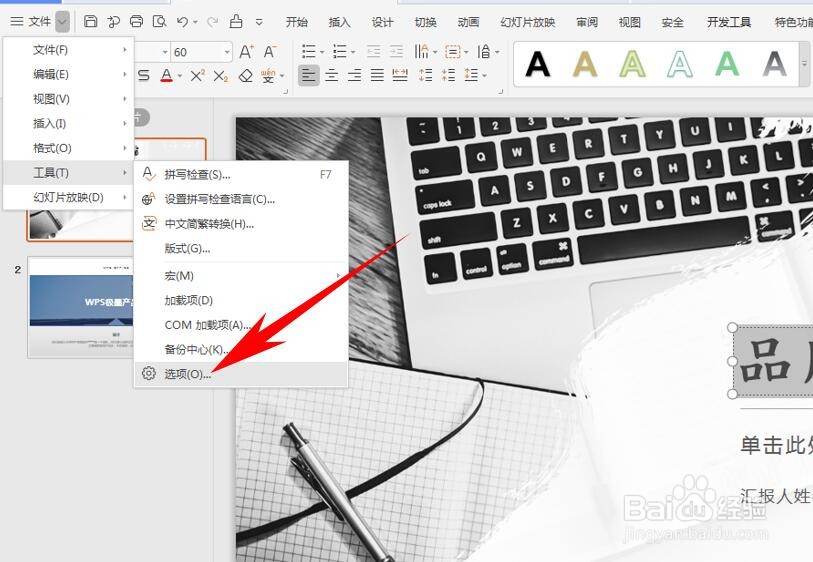813x562 pixels.
Task: Click the Subscript X₂ icon
Action: [x=220, y=76]
